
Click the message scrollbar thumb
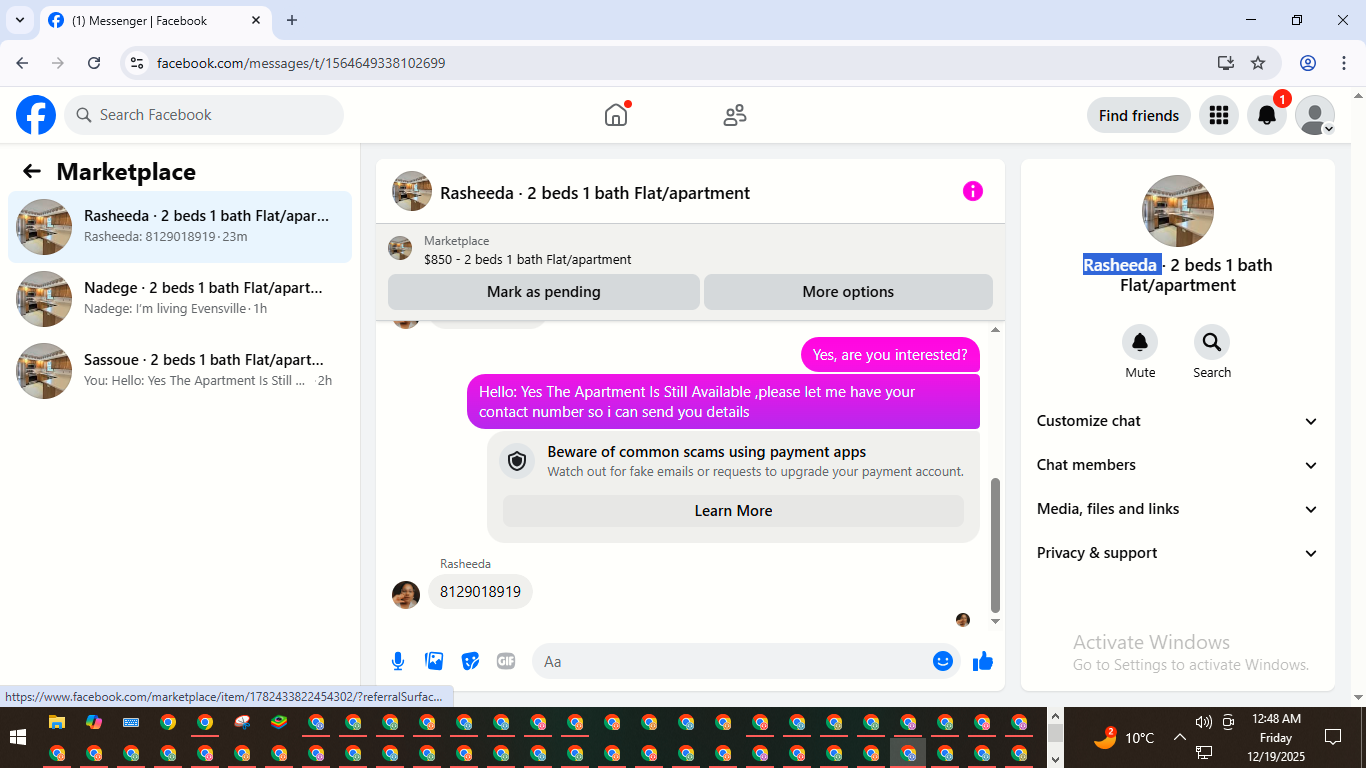995,545
